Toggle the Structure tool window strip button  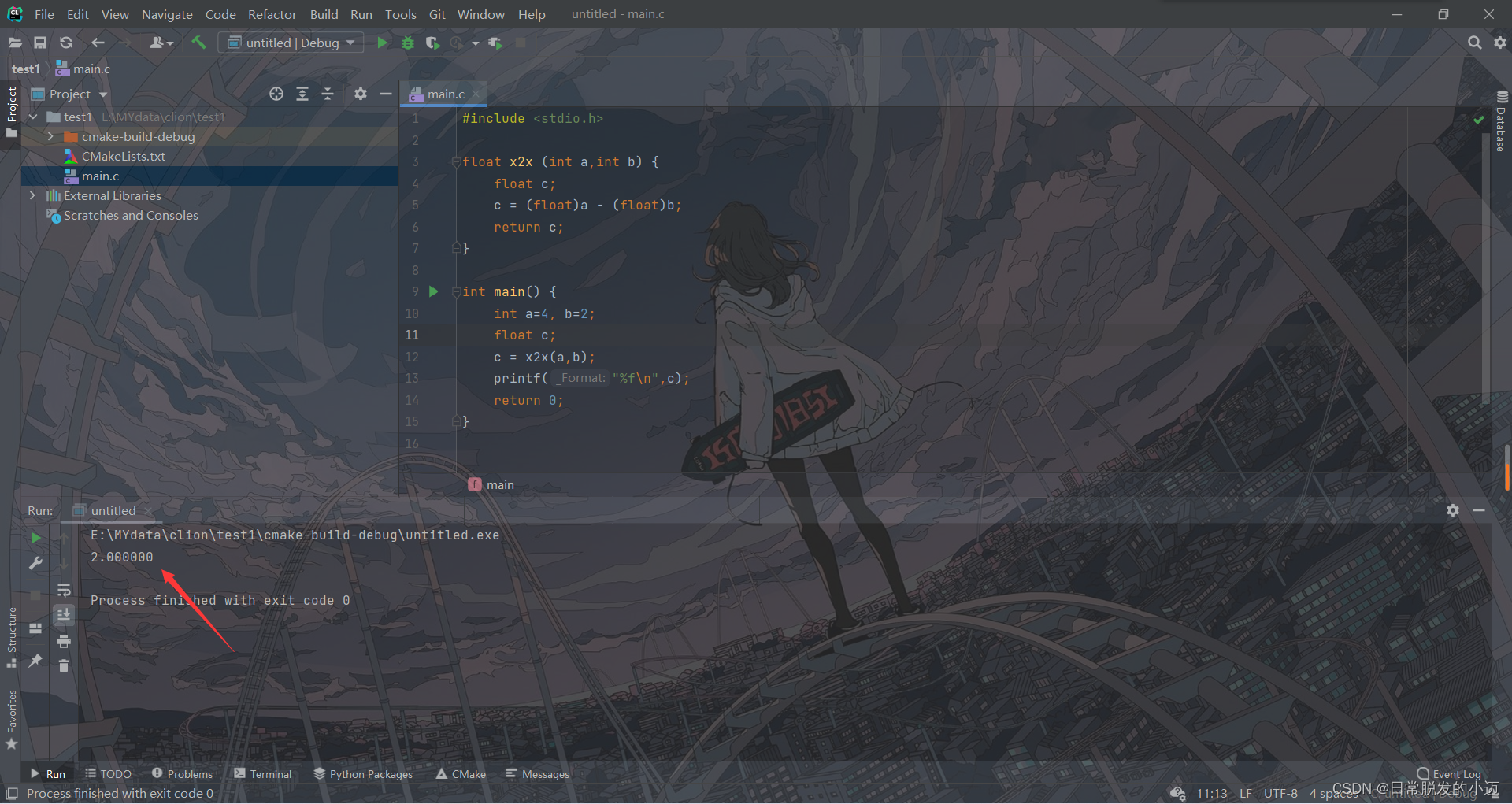11,638
